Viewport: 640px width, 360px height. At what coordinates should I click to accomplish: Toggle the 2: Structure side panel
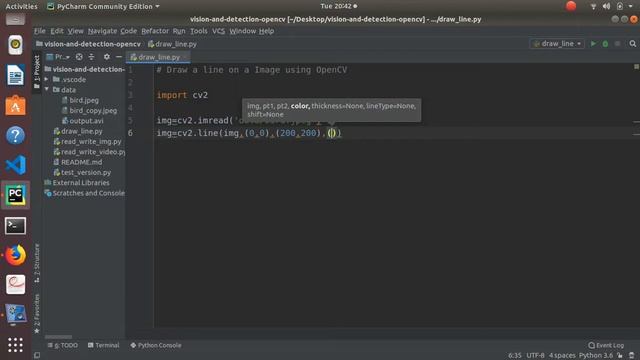(37, 263)
